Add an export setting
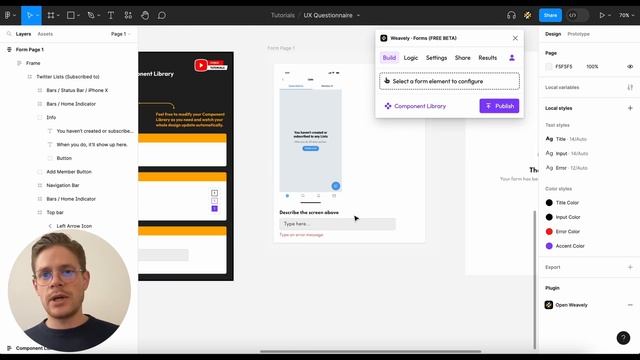 [x=630, y=267]
